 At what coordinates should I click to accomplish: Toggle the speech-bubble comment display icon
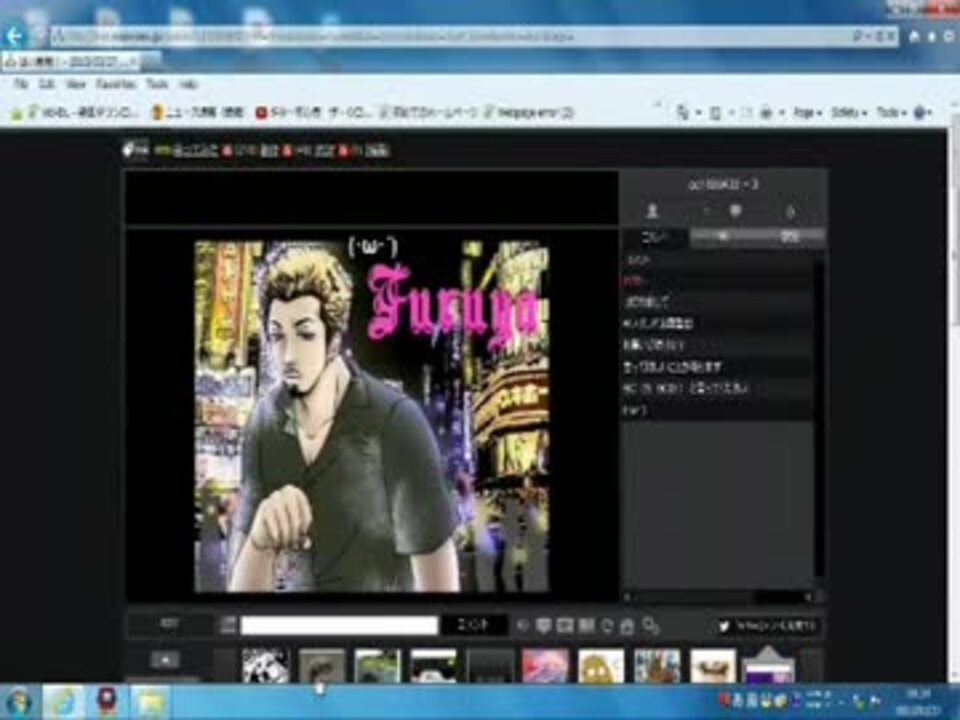pos(543,626)
